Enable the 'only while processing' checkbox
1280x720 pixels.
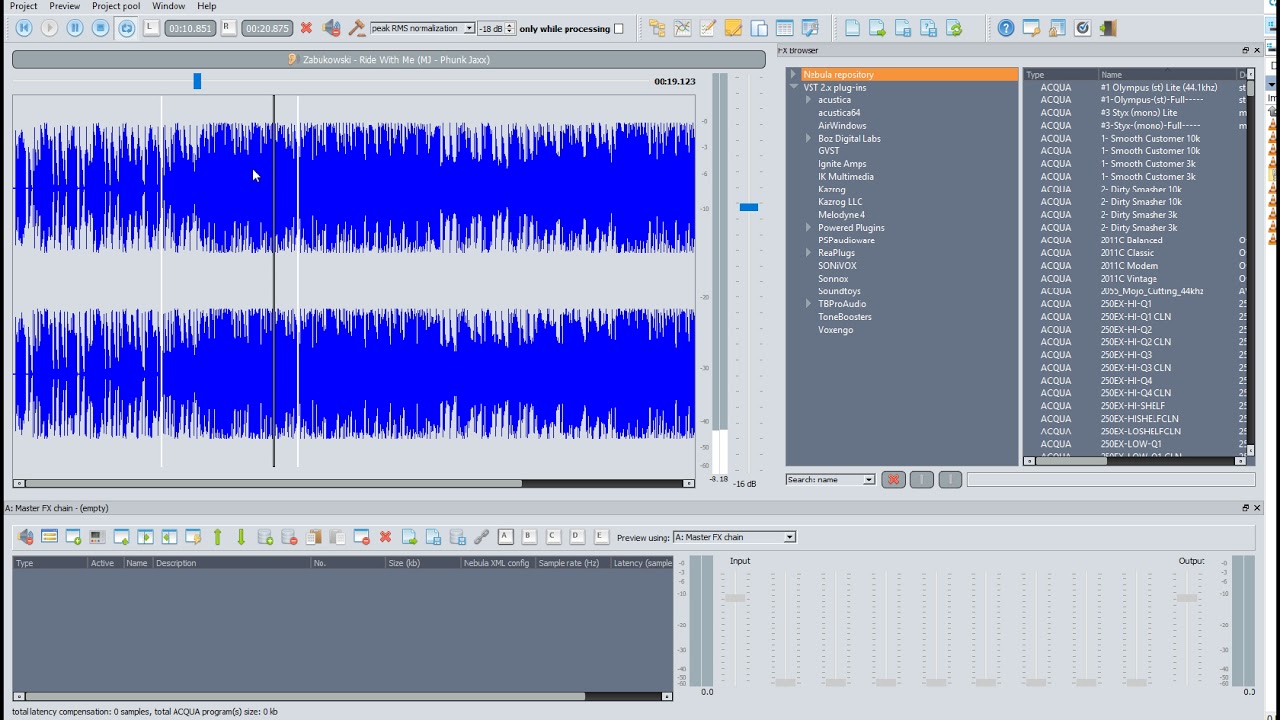(618, 29)
